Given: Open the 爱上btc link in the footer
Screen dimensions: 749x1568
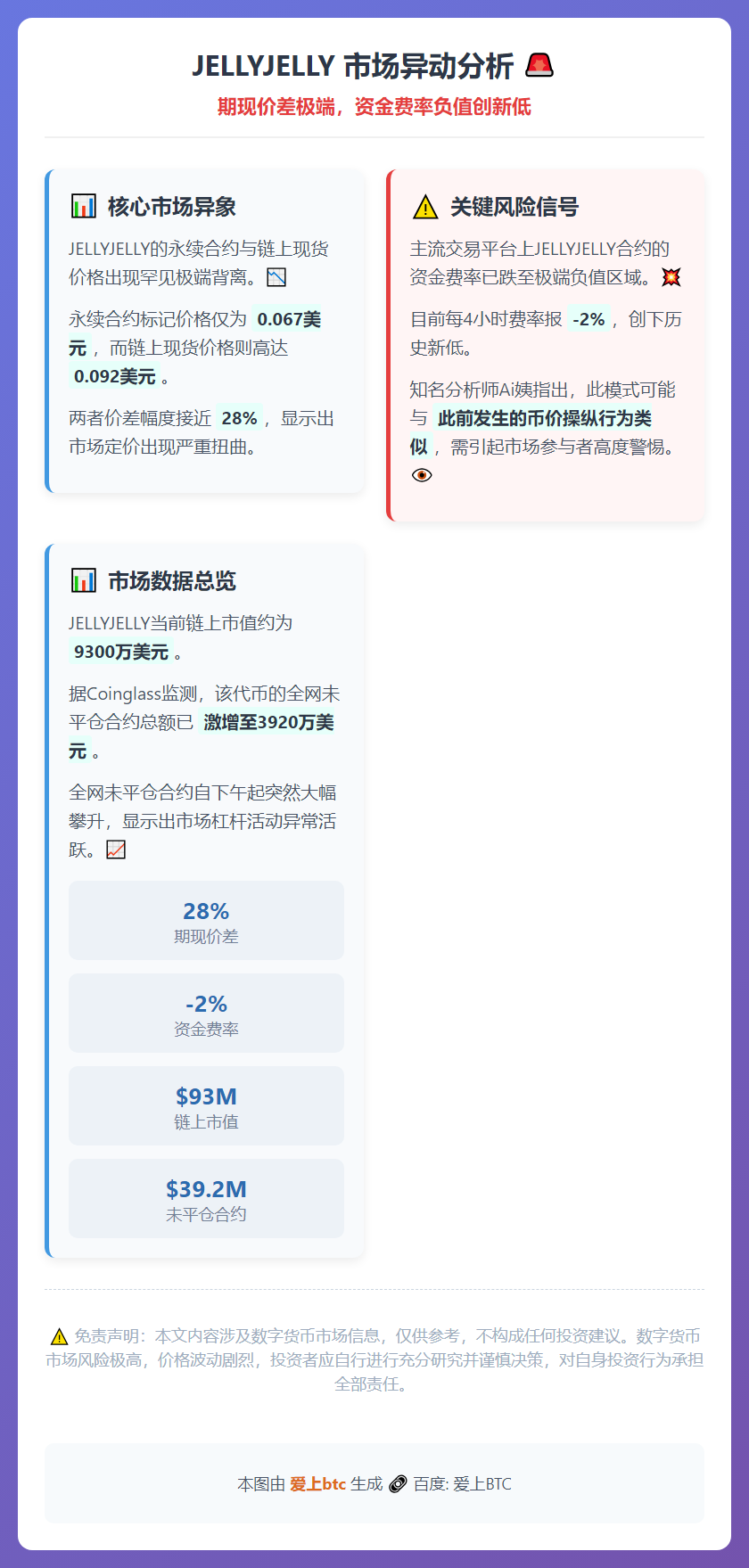Looking at the screenshot, I should (317, 1484).
